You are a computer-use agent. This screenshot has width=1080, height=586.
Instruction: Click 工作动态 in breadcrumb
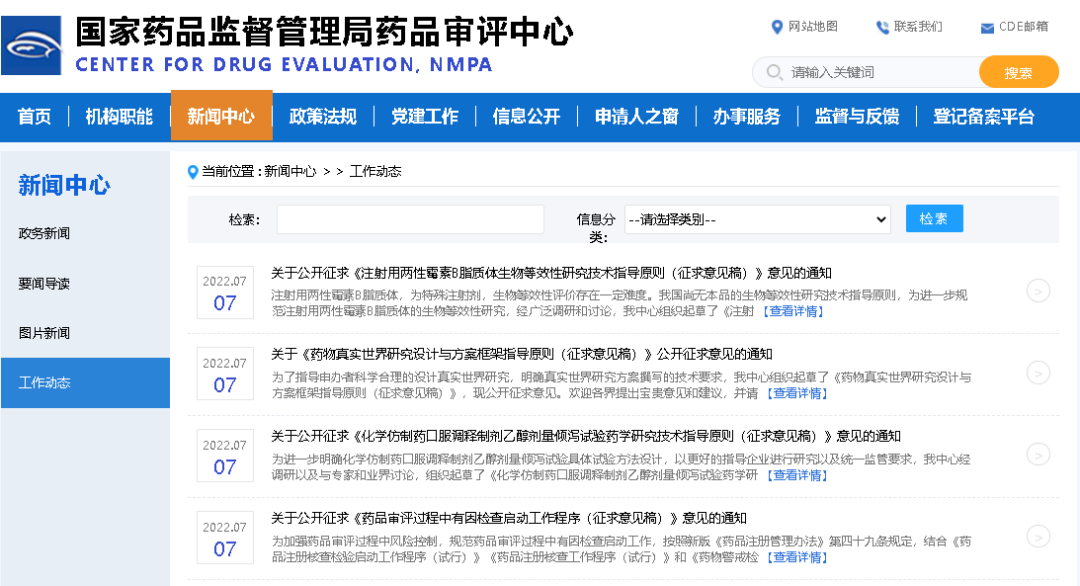pos(375,171)
